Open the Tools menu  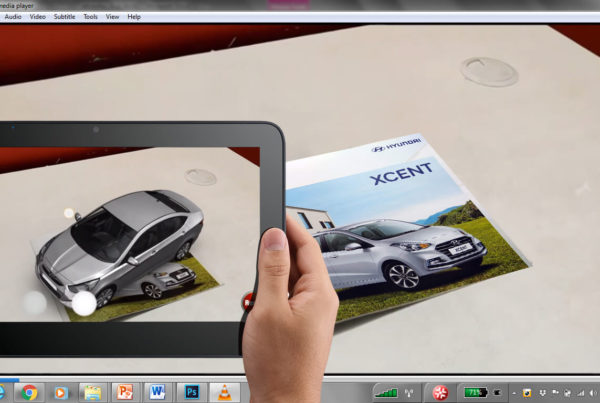click(90, 17)
